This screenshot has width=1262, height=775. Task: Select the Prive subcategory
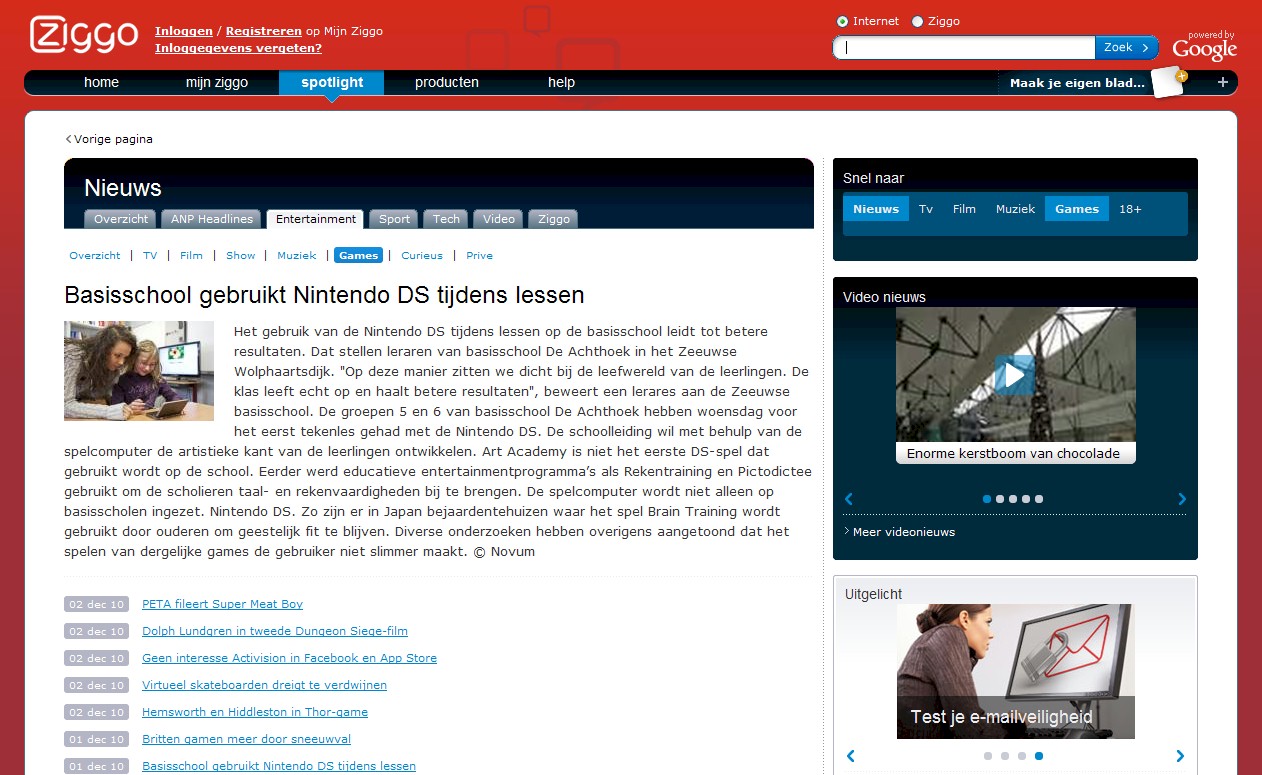[479, 255]
